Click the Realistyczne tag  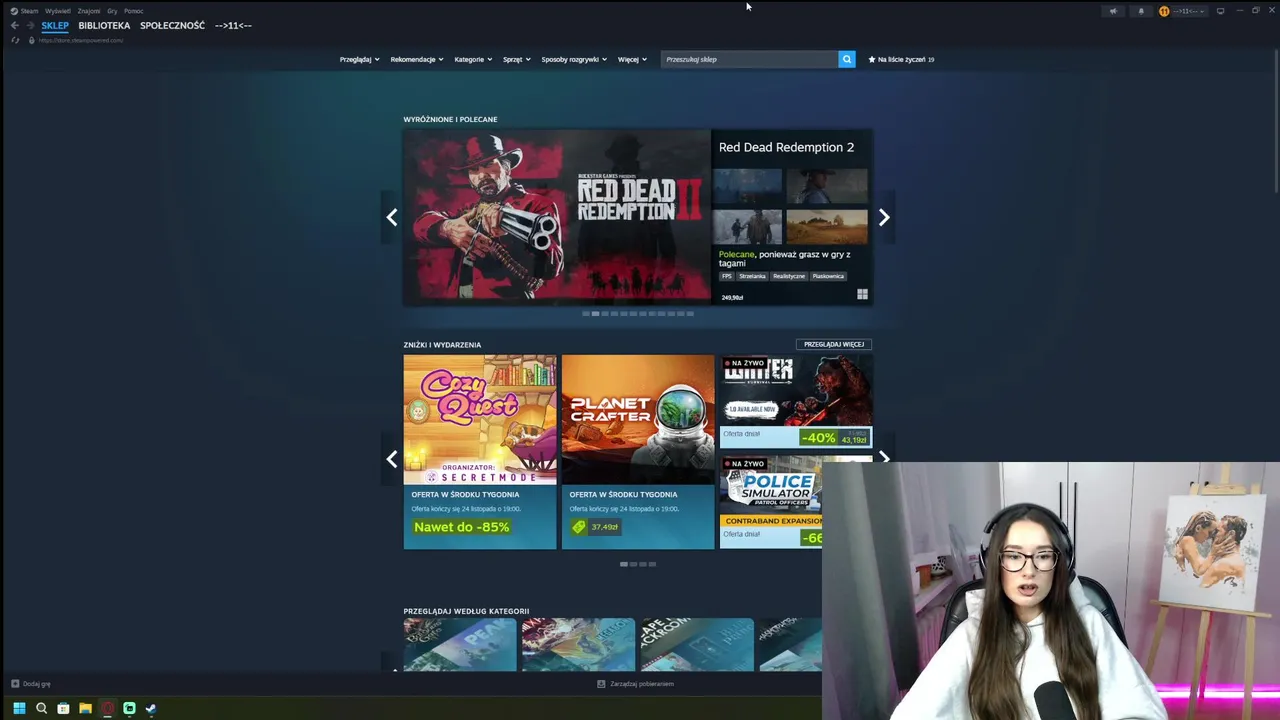point(789,276)
